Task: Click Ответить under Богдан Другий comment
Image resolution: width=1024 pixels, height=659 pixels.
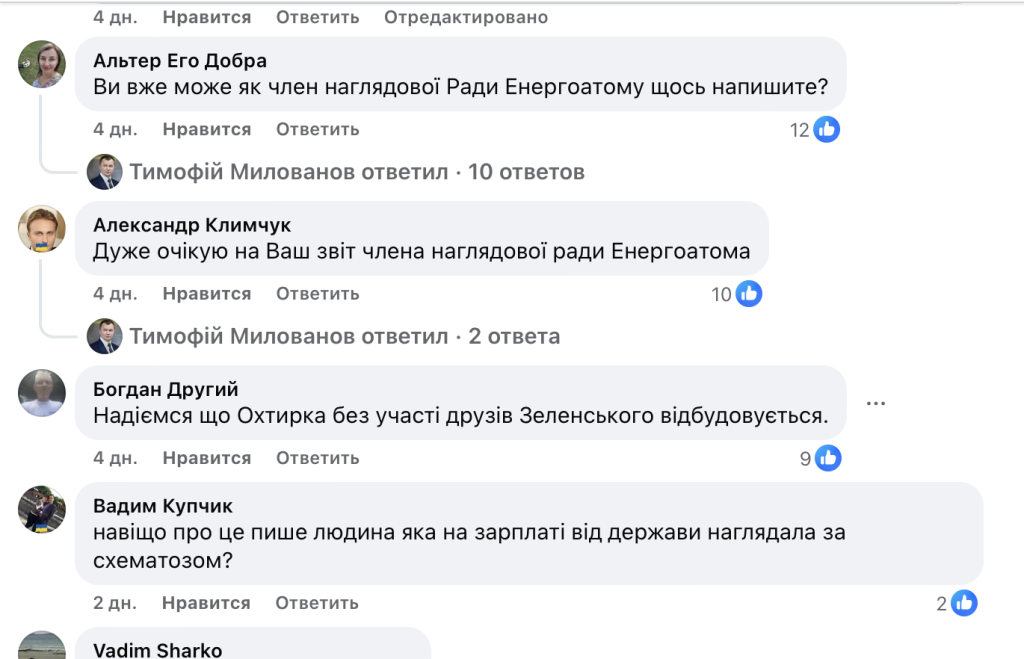Action: (318, 457)
